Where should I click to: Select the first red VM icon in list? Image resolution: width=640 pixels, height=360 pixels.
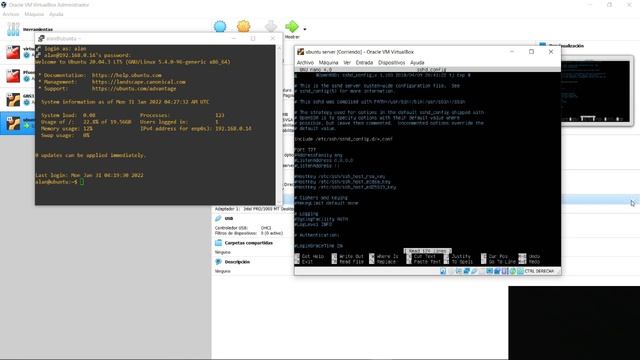(x=13, y=52)
